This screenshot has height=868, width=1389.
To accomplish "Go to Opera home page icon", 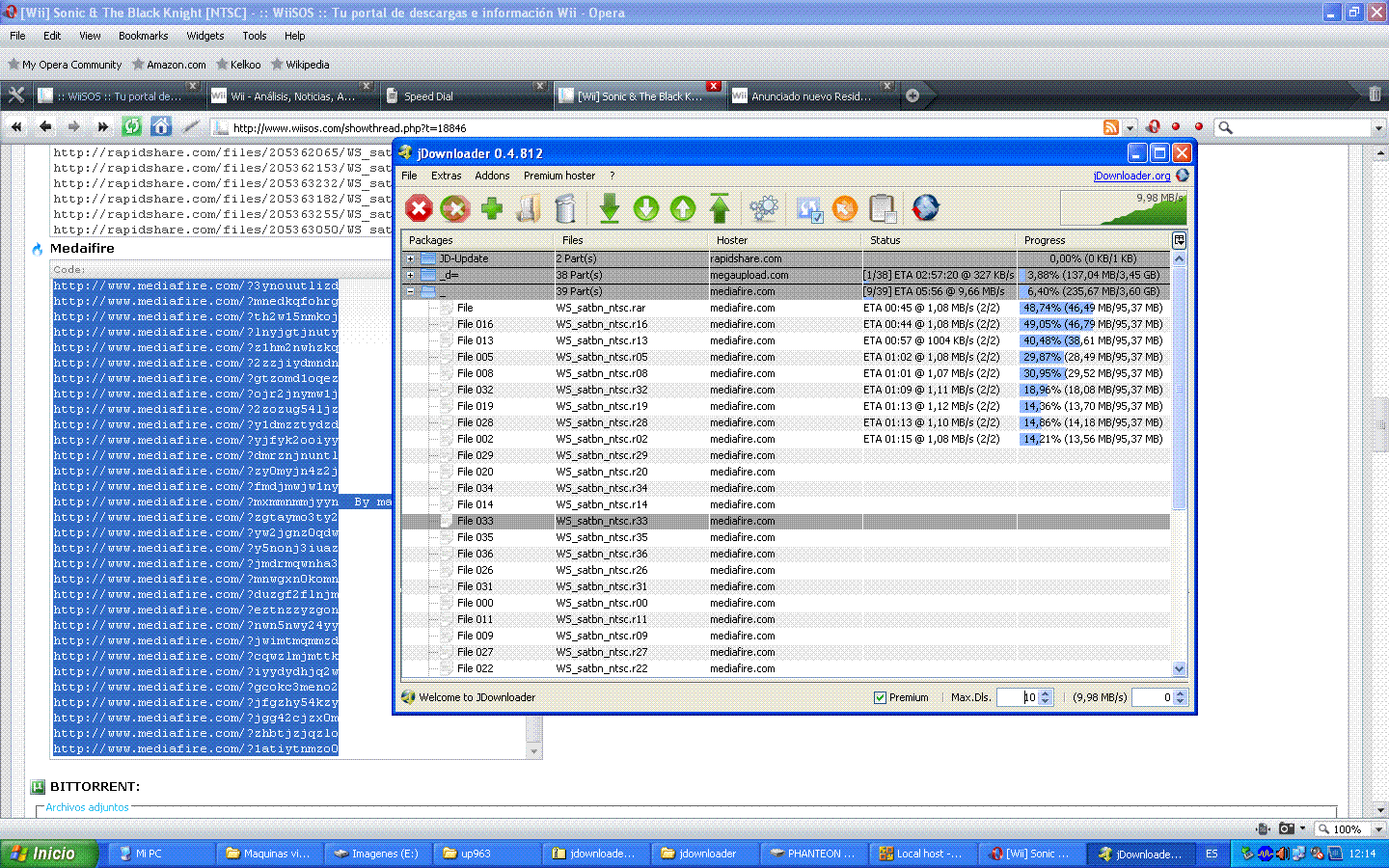I will point(161,126).
